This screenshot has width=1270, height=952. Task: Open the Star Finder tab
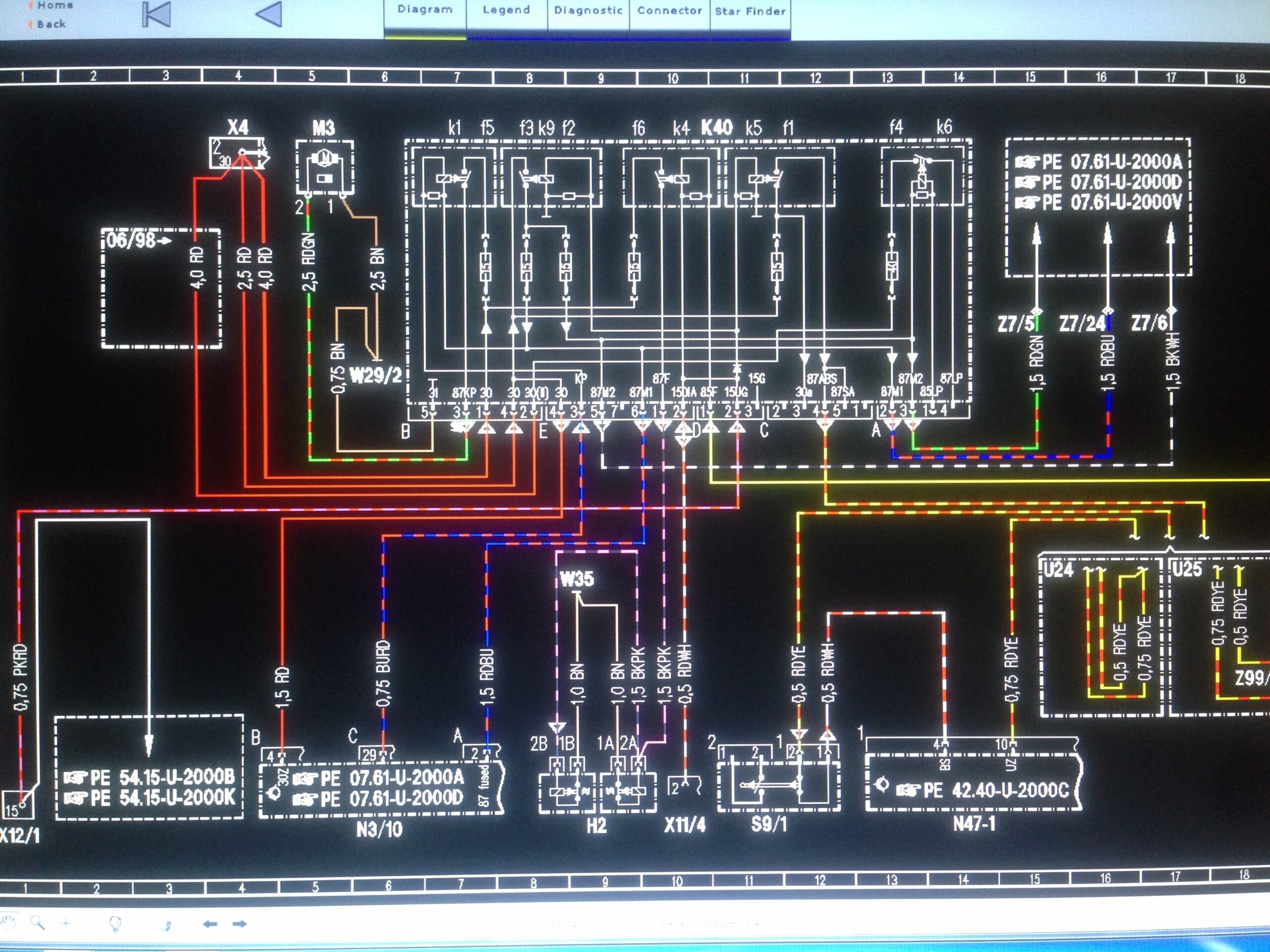pos(748,10)
